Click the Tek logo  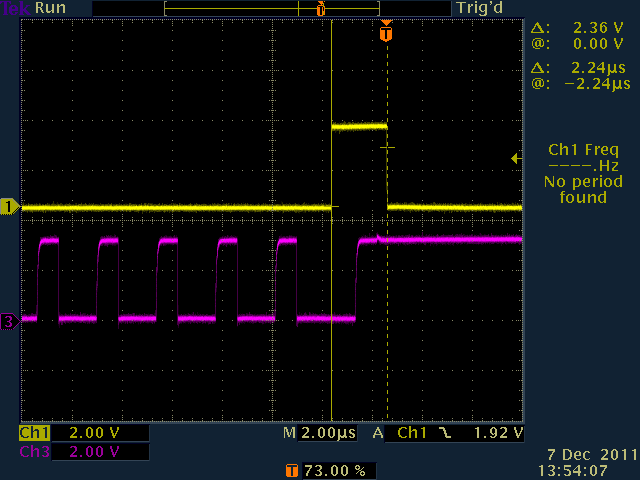coord(15,8)
